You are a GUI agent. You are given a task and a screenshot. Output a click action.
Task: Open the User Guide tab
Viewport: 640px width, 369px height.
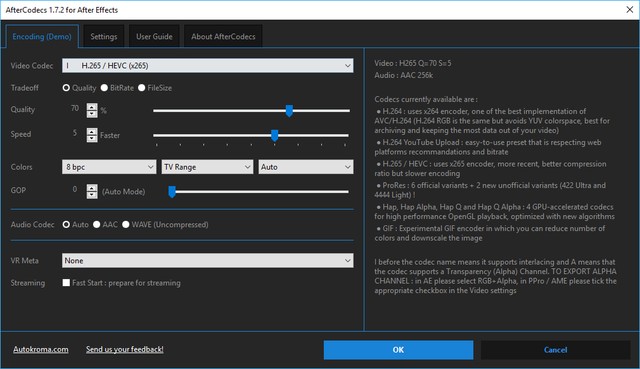tap(154, 36)
